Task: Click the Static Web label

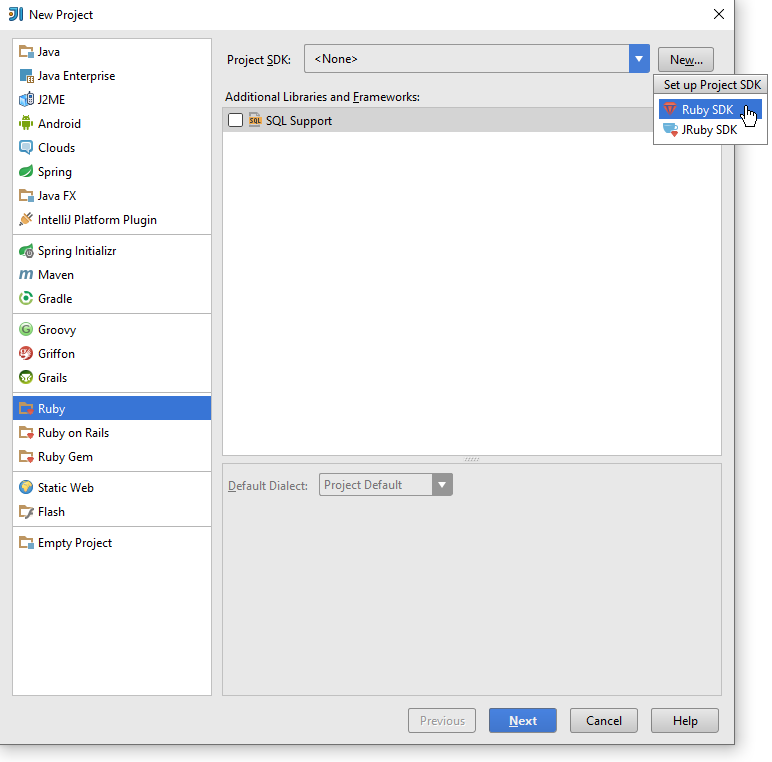Action: pyautogui.click(x=65, y=488)
